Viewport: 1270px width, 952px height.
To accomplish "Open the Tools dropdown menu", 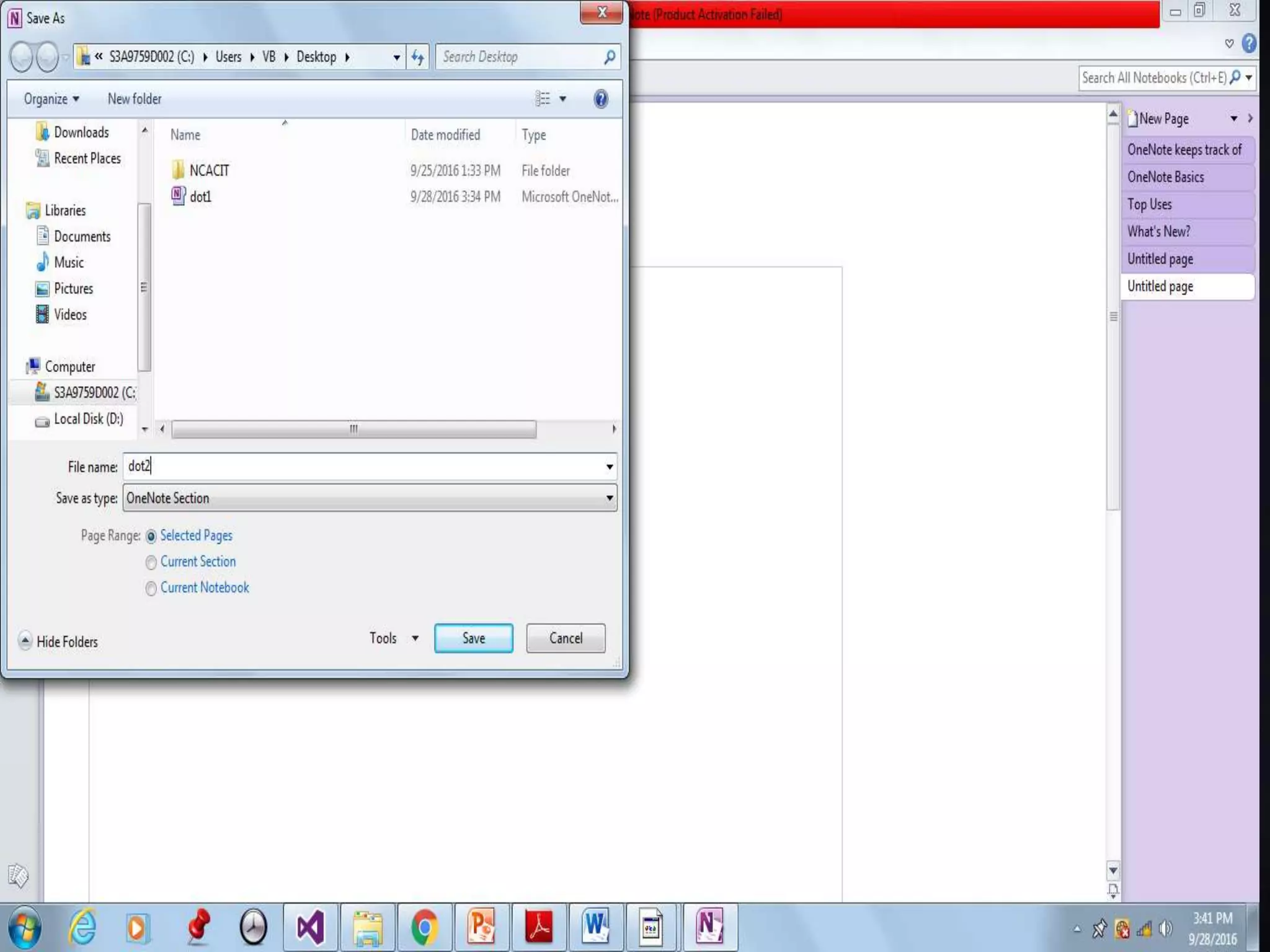I will pos(394,638).
